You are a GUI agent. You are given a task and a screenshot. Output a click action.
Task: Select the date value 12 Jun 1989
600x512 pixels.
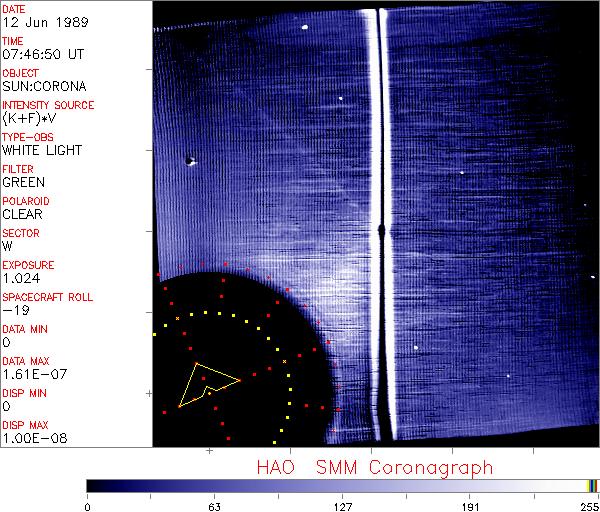[38, 22]
